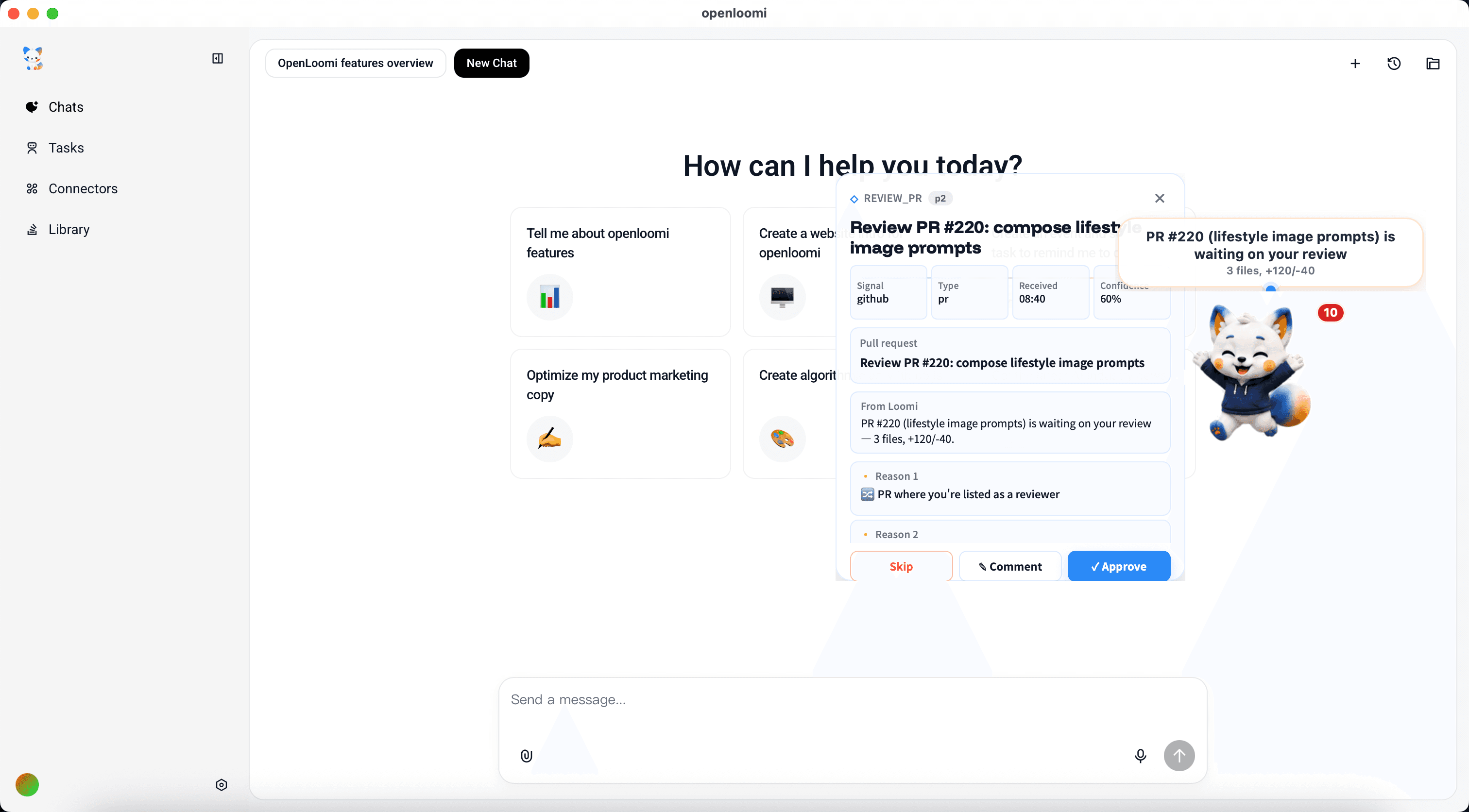1469x812 pixels.
Task: Click the writing hand emoji icon
Action: point(550,439)
